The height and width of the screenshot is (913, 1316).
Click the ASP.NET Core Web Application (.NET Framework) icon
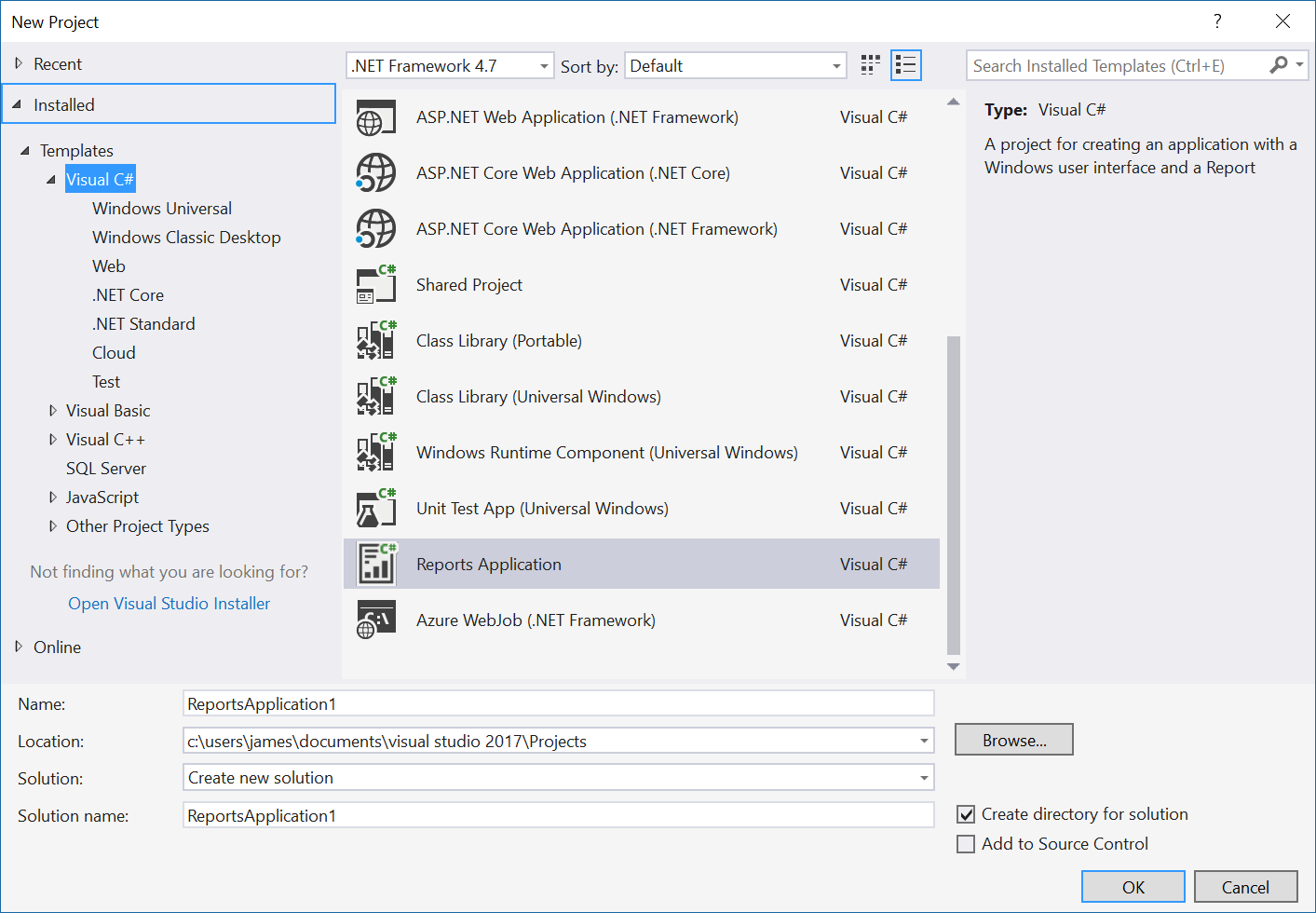pyautogui.click(x=376, y=229)
